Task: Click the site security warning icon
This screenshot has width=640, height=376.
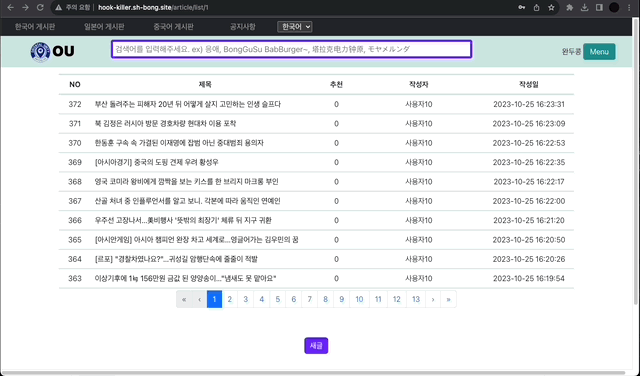Action: click(59, 7)
